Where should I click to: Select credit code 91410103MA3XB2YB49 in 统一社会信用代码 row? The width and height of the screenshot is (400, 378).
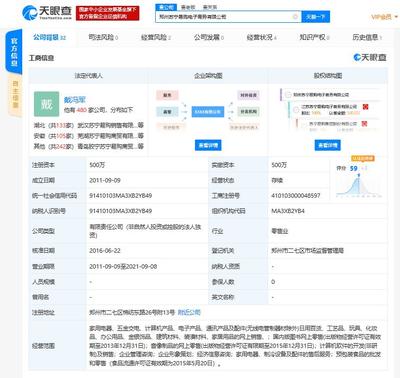(x=121, y=196)
